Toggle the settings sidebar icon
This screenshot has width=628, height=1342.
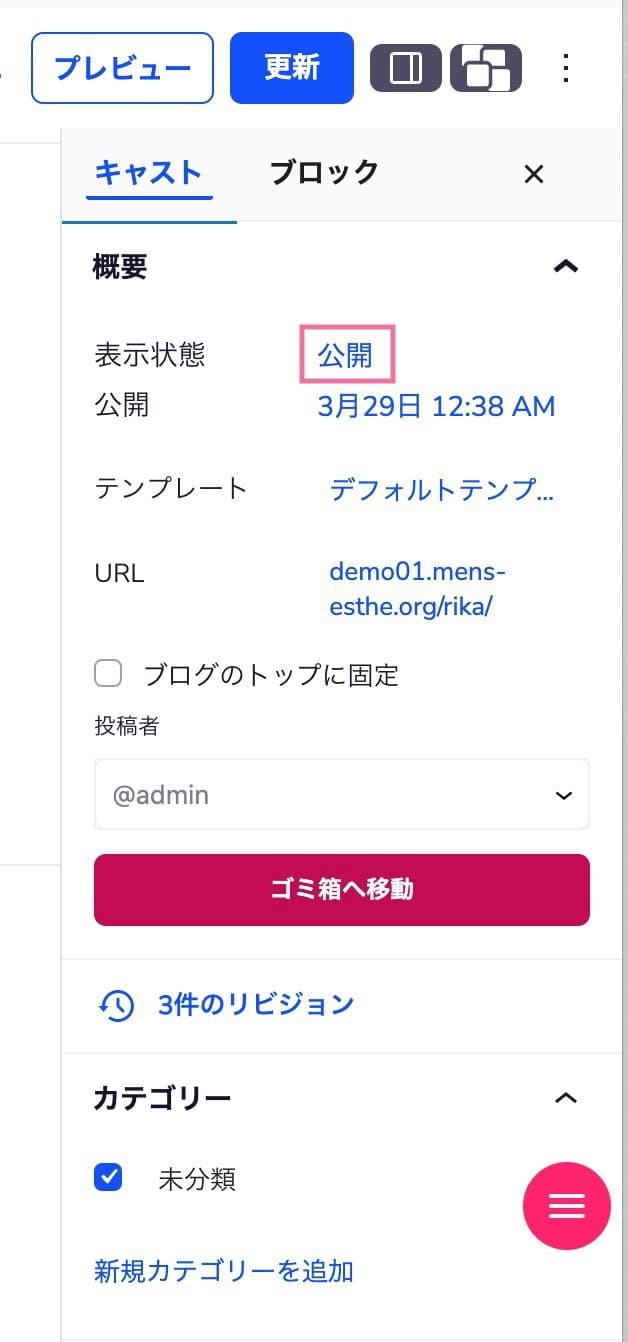coord(406,68)
